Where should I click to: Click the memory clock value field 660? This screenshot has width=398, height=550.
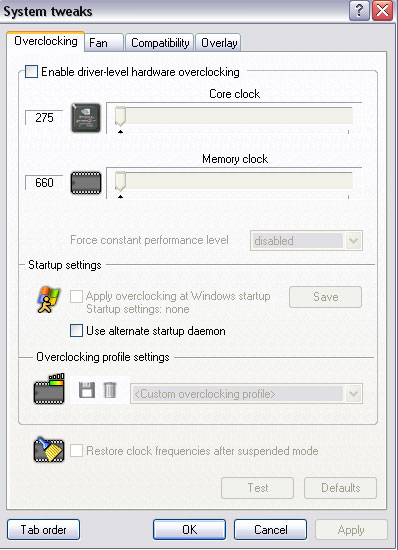44,183
